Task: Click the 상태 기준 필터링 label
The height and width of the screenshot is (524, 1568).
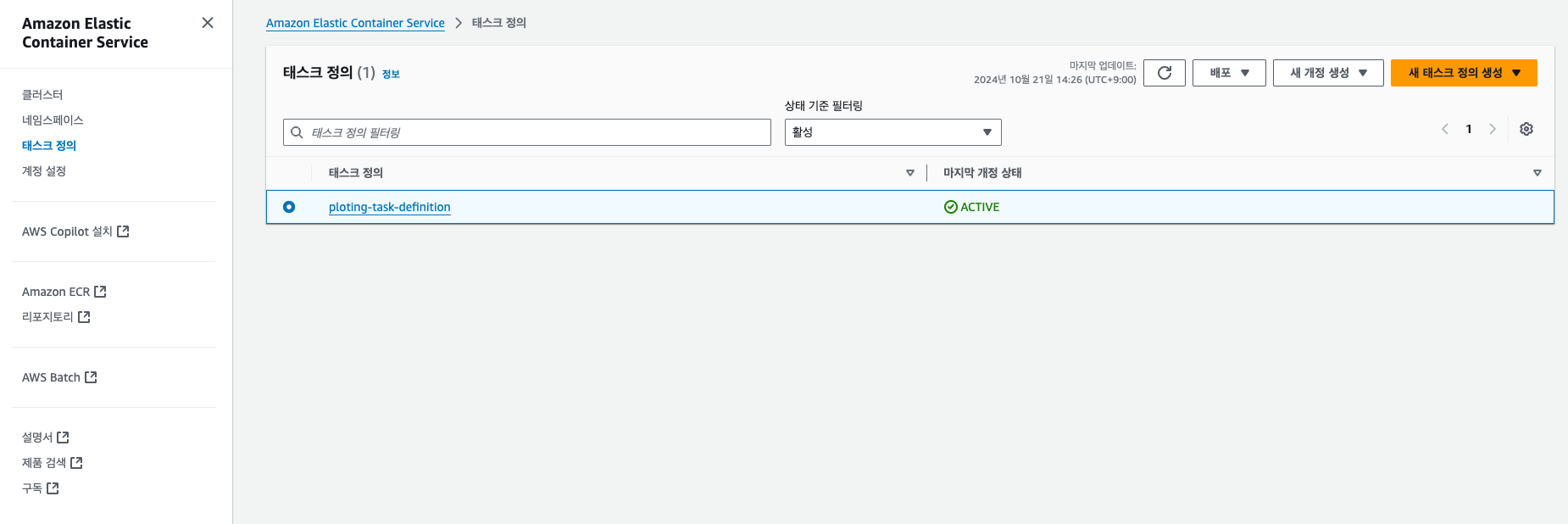Action: coord(824,106)
